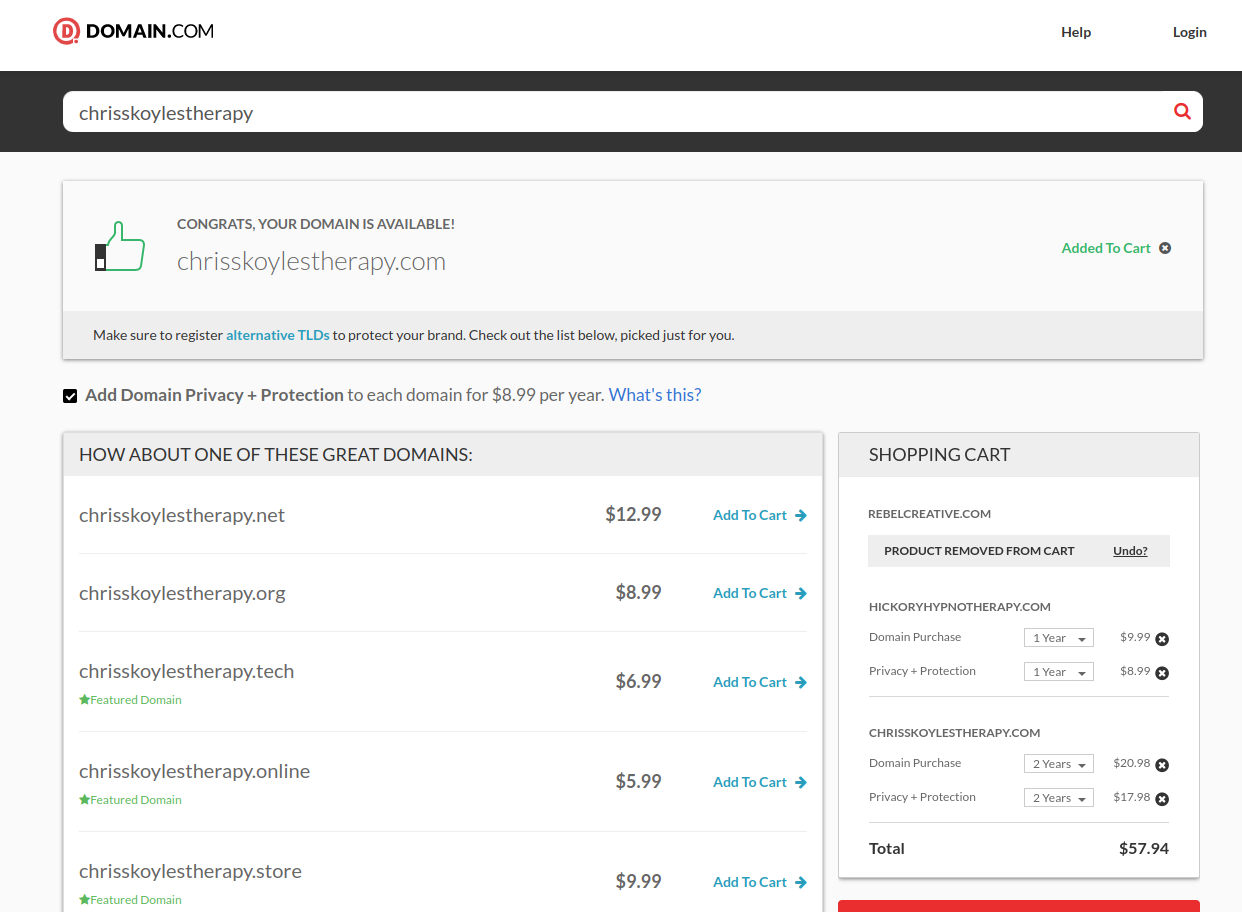This screenshot has width=1242, height=912.
Task: Click the Total amount $57.94
Action: [1144, 849]
